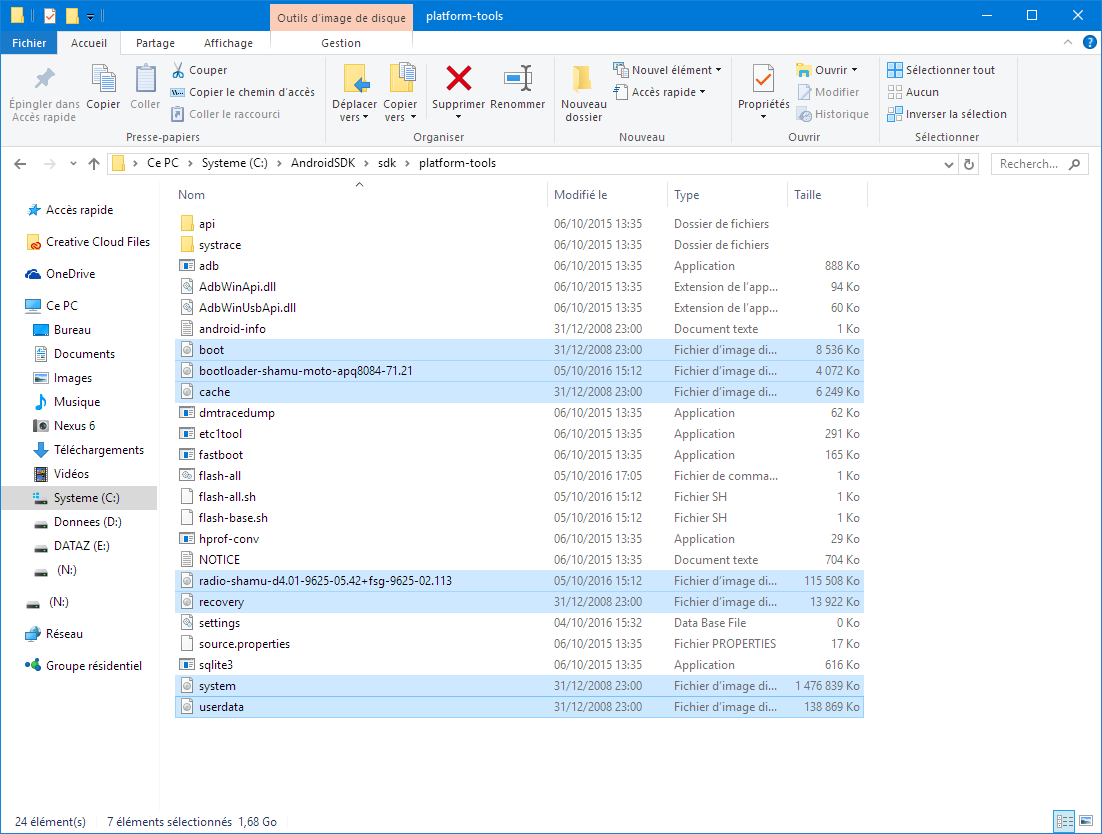Select the userdata image file

(x=519, y=707)
